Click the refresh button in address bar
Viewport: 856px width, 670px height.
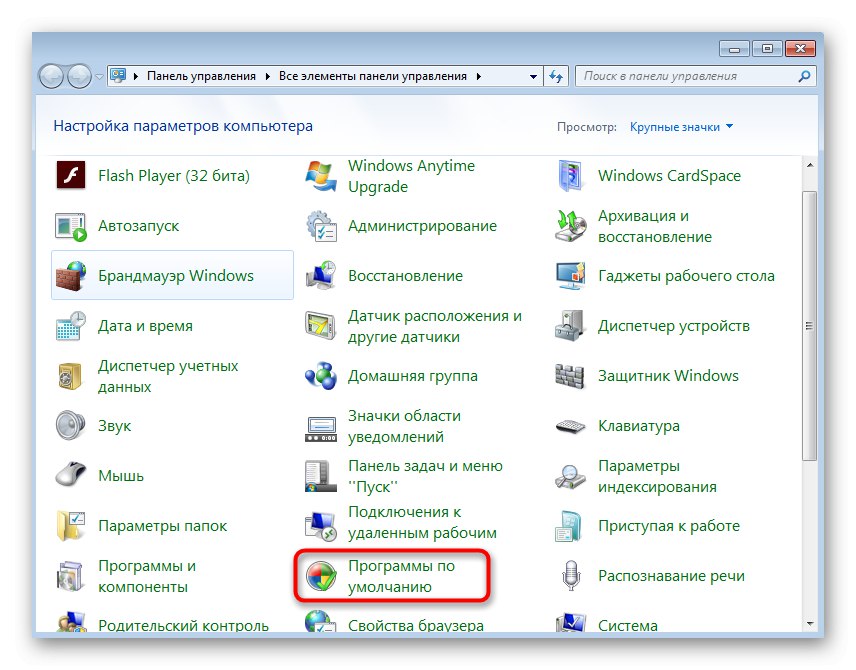pyautogui.click(x=556, y=76)
